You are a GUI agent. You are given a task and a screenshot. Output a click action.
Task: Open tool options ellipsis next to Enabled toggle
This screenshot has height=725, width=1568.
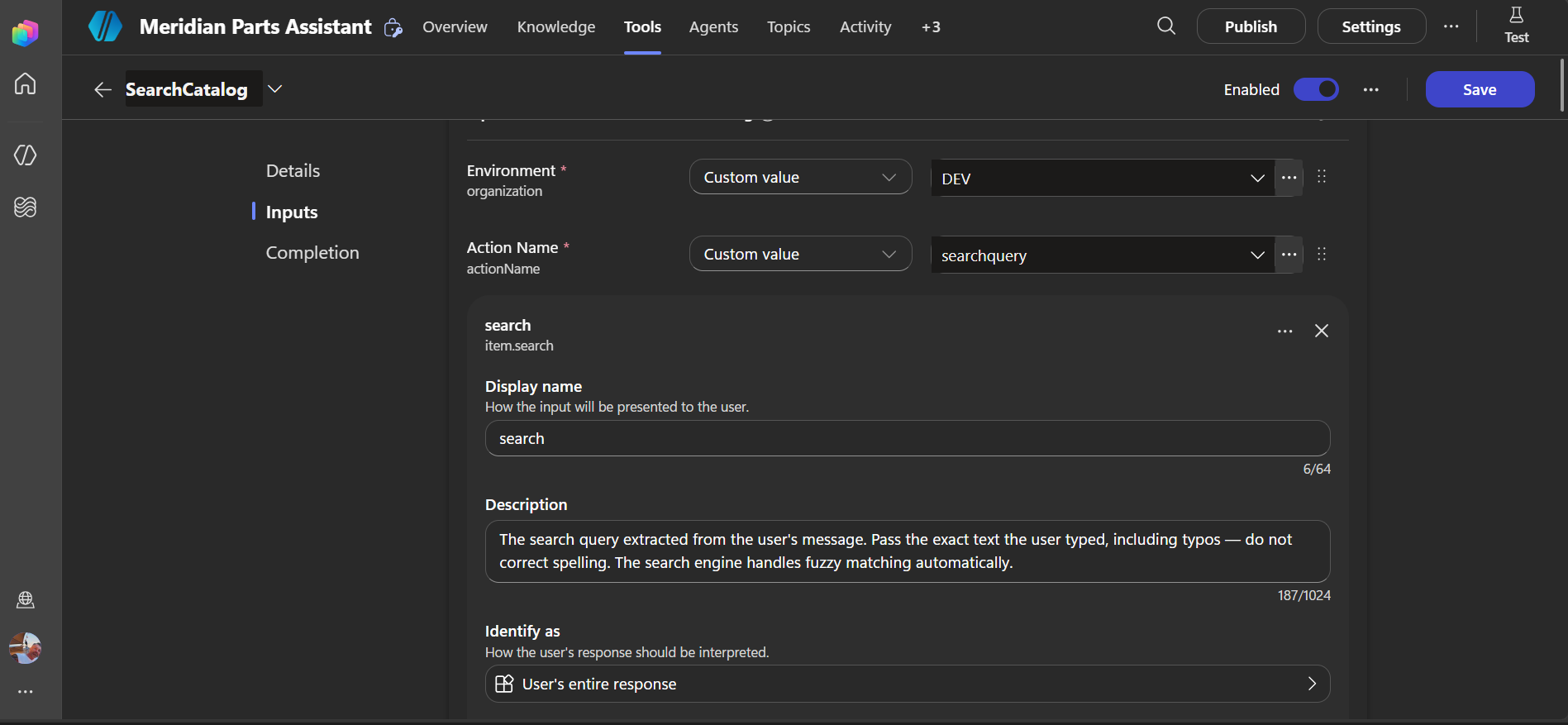click(1371, 89)
